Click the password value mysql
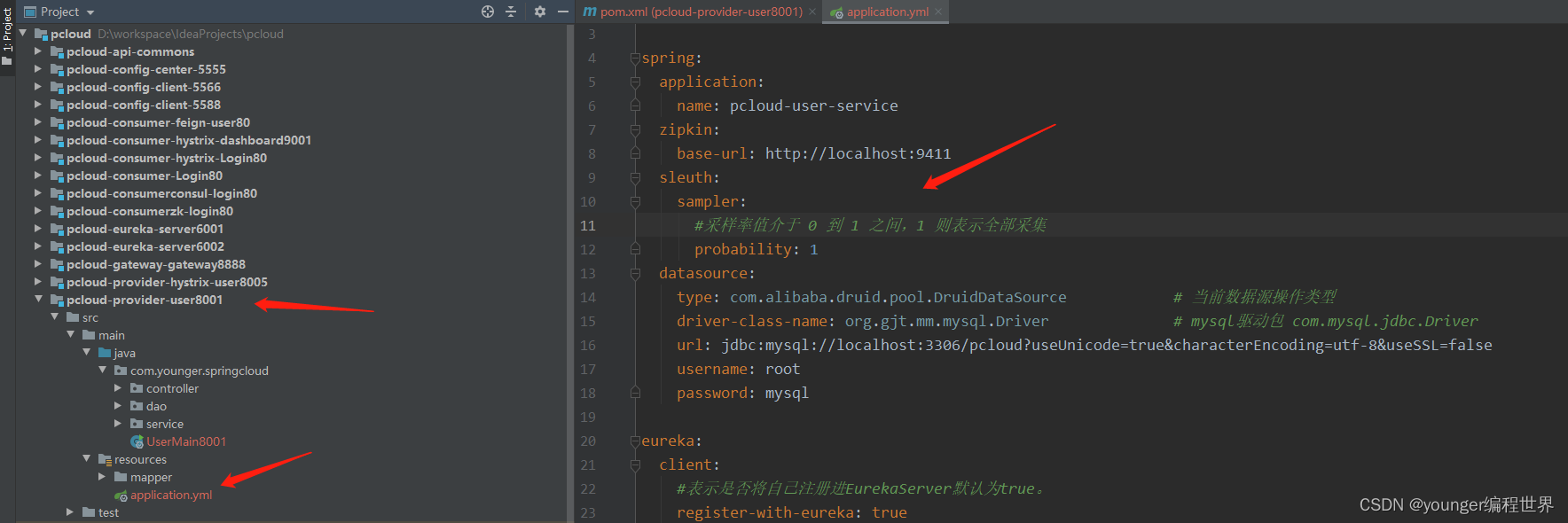Screen dimensions: 1568x523 coord(787,393)
